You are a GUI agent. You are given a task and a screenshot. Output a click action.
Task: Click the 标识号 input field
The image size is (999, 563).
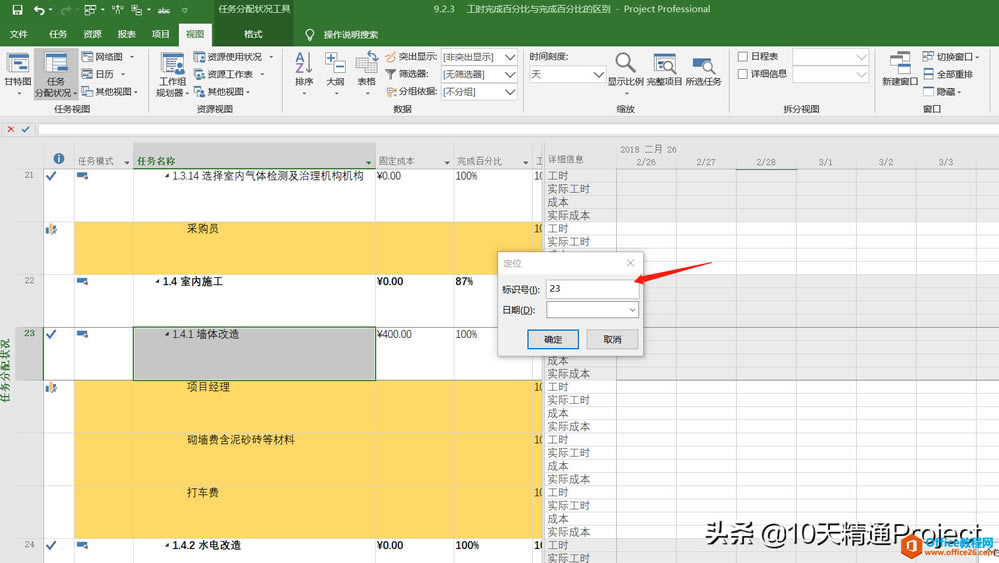(x=591, y=289)
